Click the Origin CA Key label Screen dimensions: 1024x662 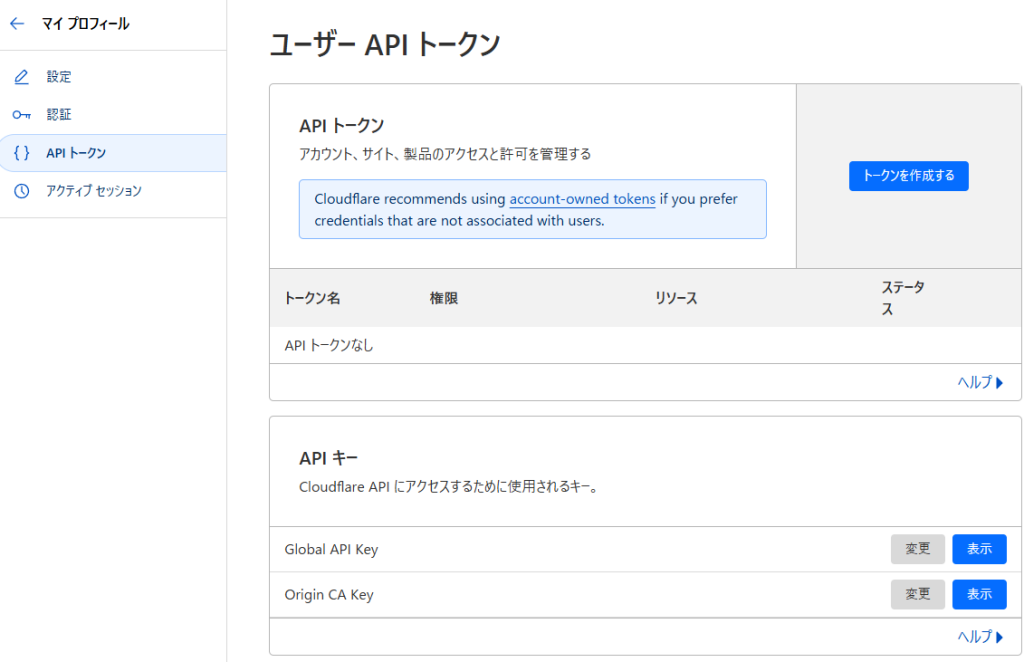[329, 595]
